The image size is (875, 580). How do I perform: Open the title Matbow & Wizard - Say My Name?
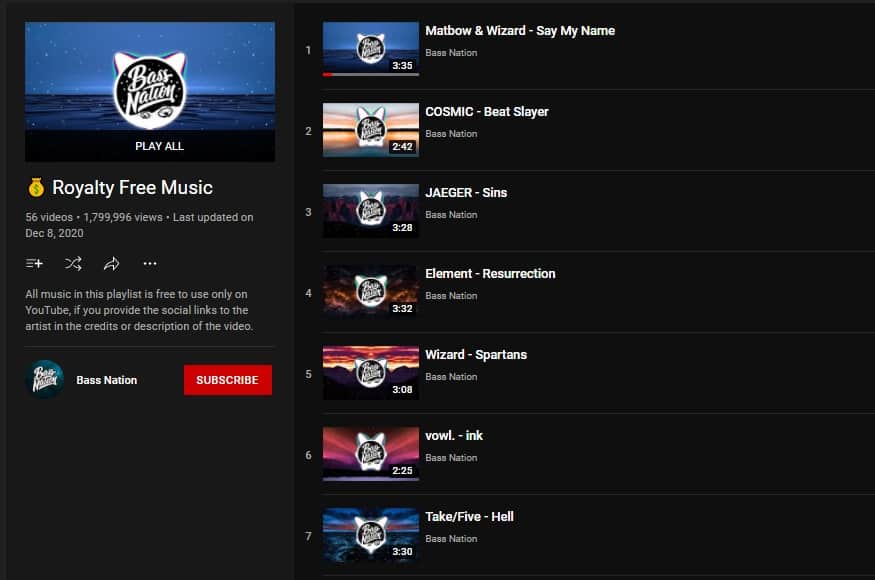pyautogui.click(x=520, y=31)
